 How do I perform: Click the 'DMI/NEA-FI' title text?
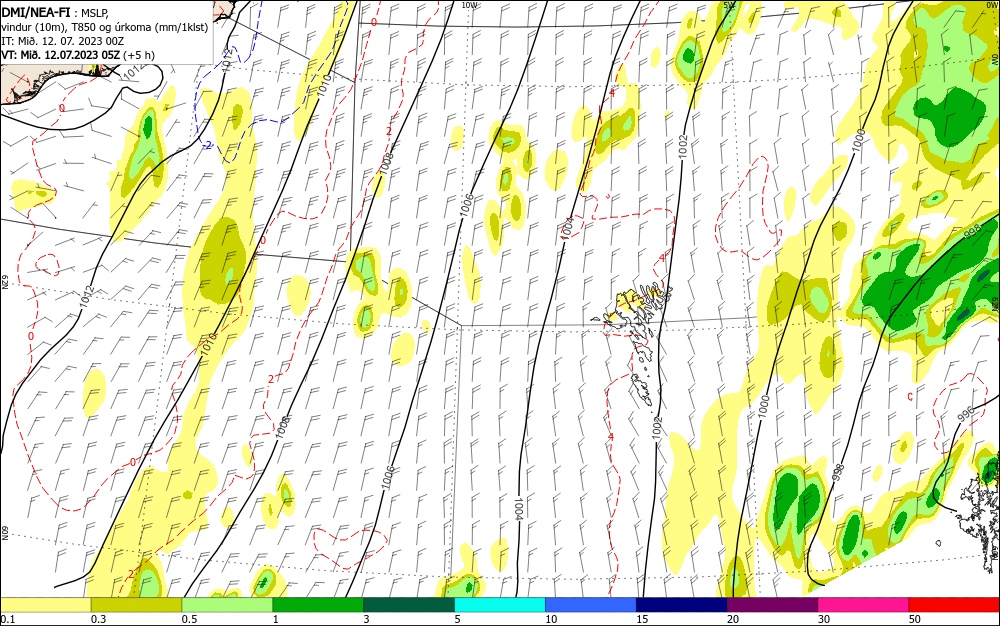click(36, 11)
